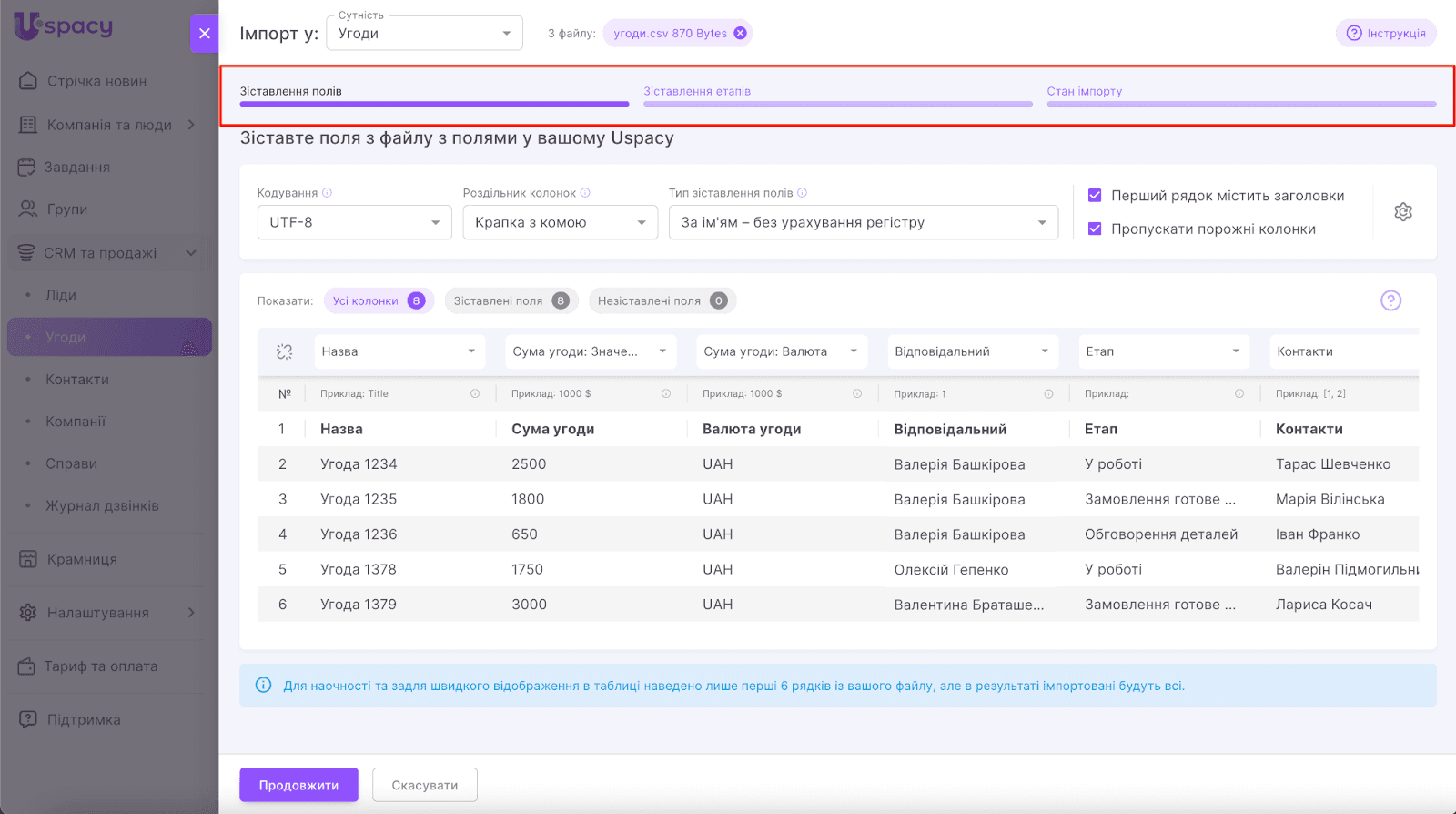
Task: Open the Інструкція help button
Action: coord(1386,33)
